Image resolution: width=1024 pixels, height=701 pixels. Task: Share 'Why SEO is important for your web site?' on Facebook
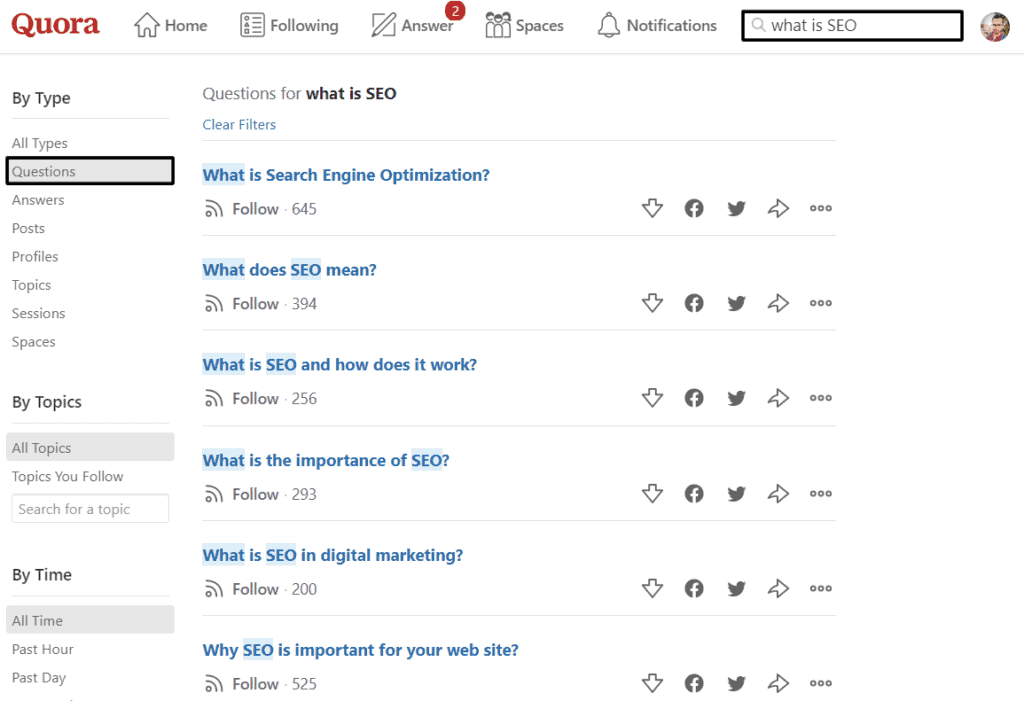click(x=694, y=683)
